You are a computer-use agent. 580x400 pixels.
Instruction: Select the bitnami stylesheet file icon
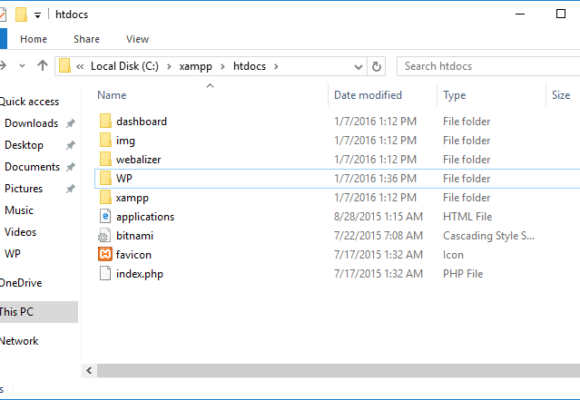(105, 236)
